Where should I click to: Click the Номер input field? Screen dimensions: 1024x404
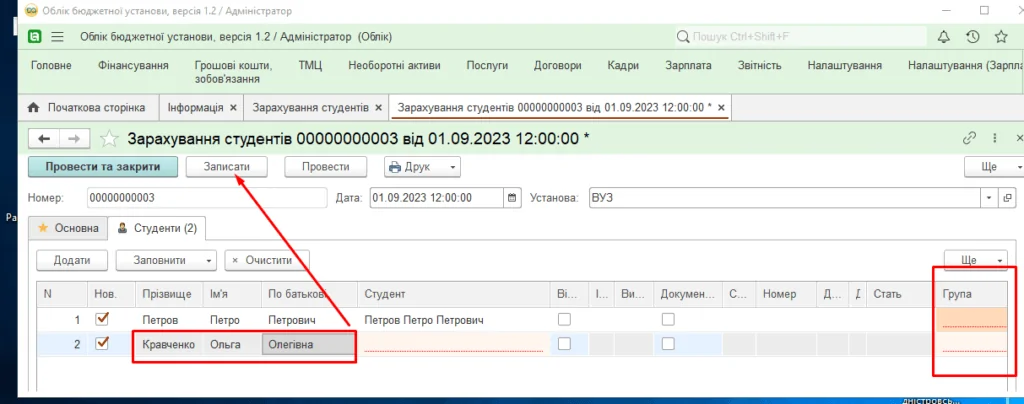pos(206,198)
